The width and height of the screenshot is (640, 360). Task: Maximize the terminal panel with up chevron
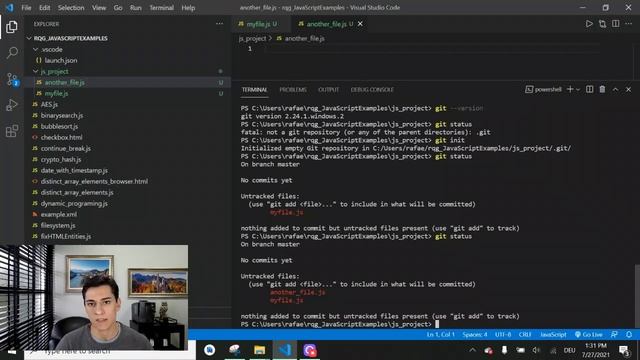point(616,89)
